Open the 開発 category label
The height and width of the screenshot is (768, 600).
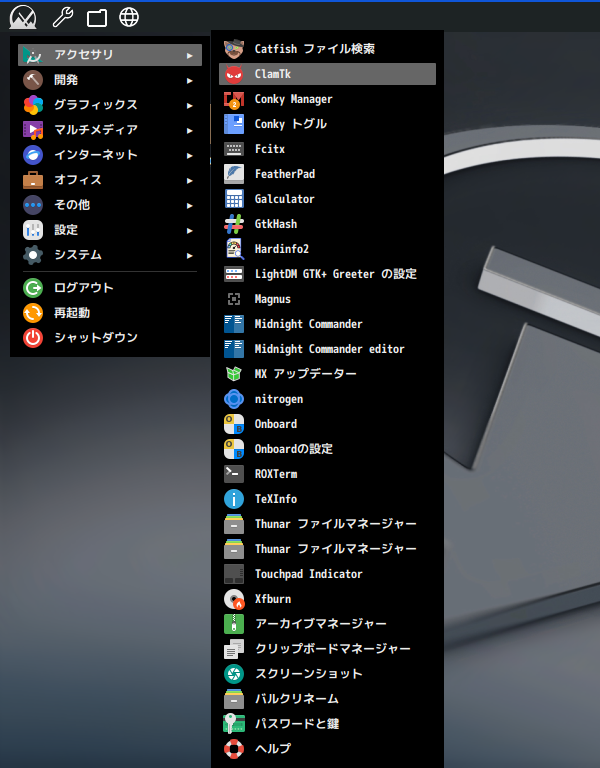(x=66, y=80)
